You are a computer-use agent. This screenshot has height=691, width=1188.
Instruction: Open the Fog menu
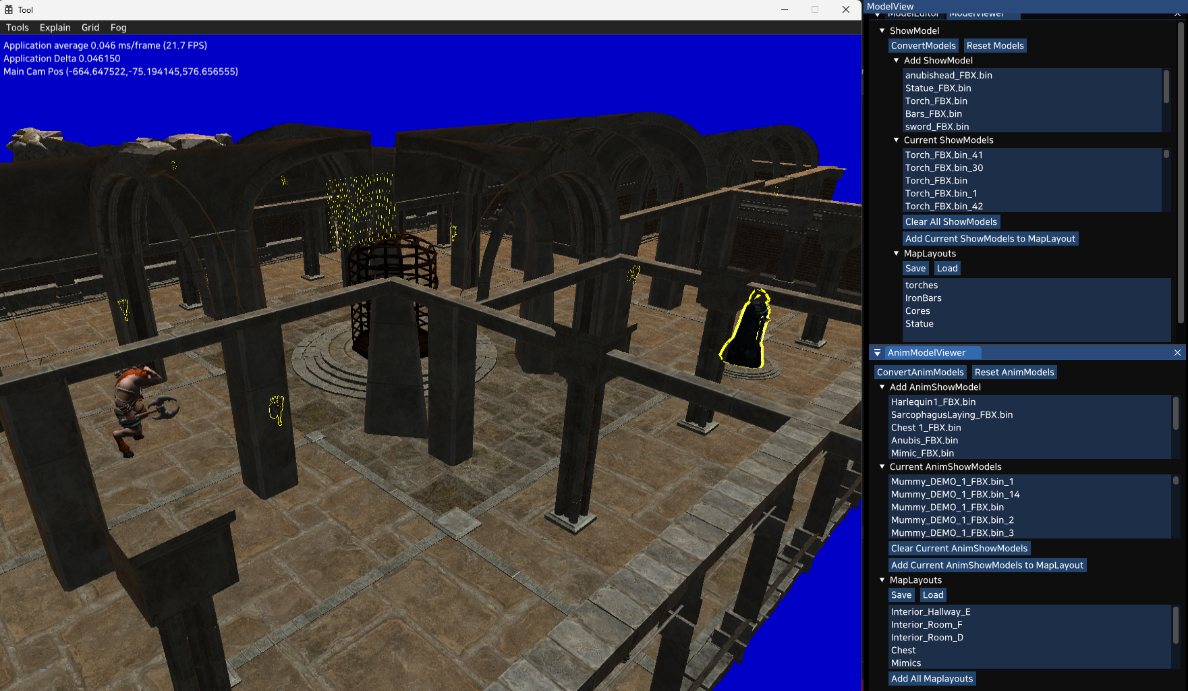(x=118, y=27)
